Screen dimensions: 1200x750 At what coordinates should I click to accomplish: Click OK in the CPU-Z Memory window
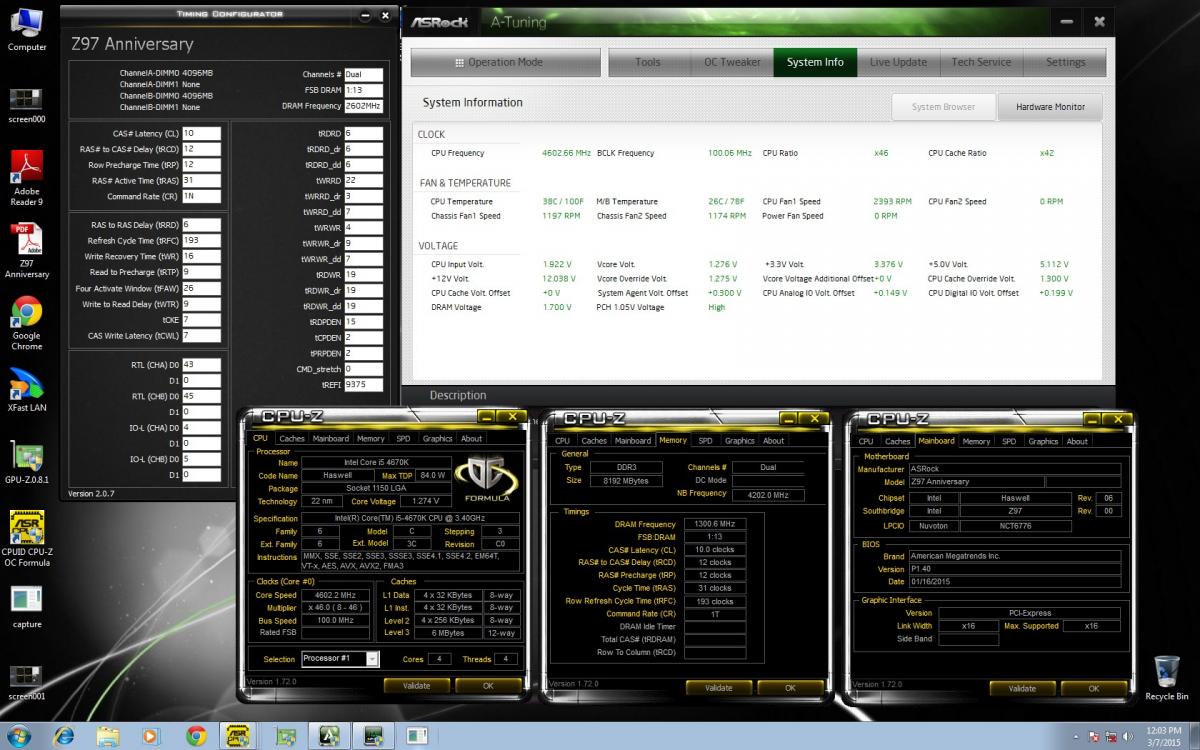coord(790,688)
